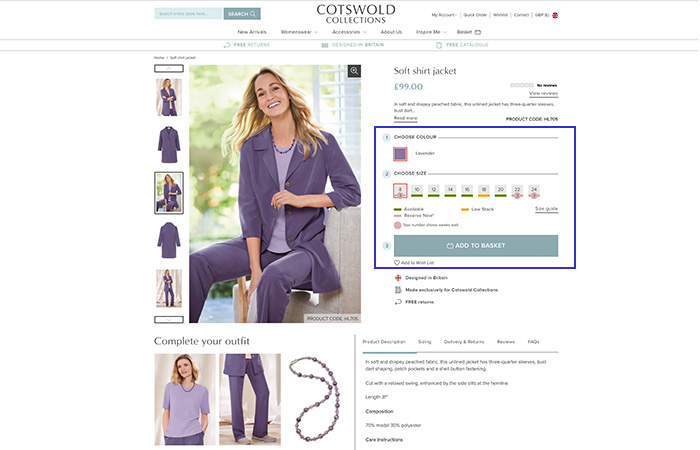Select size 10

(x=417, y=190)
